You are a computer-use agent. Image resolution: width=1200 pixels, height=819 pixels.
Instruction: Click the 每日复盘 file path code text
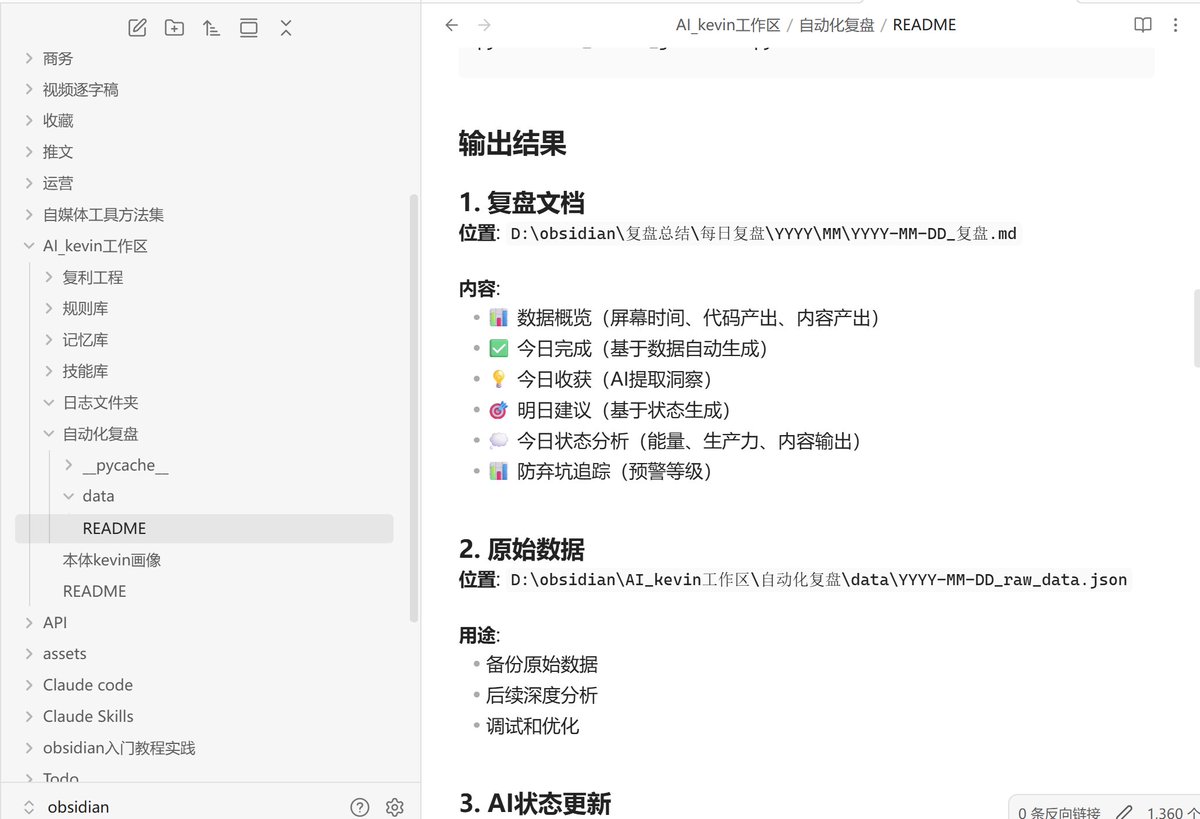pos(763,234)
